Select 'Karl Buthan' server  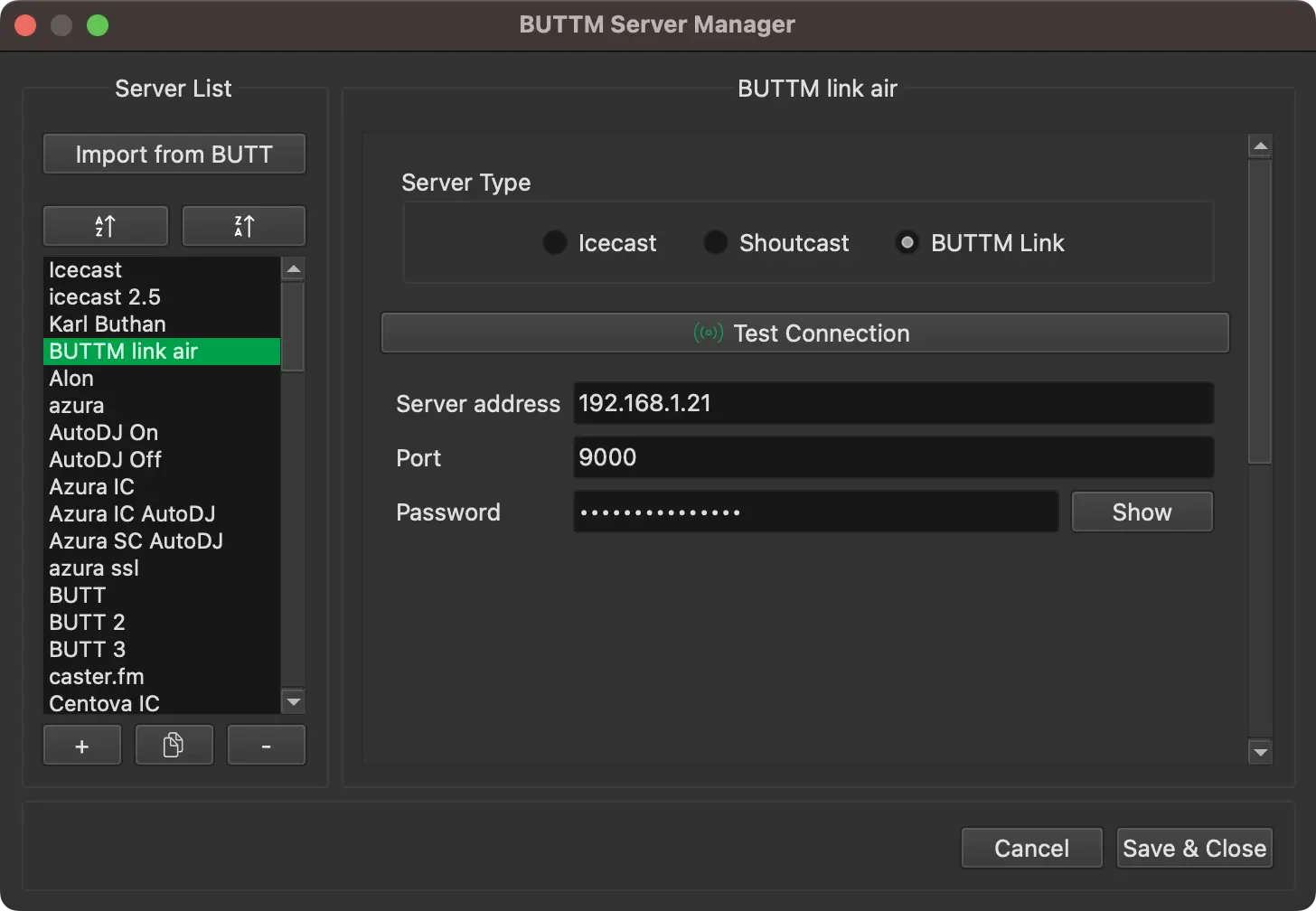(162, 324)
